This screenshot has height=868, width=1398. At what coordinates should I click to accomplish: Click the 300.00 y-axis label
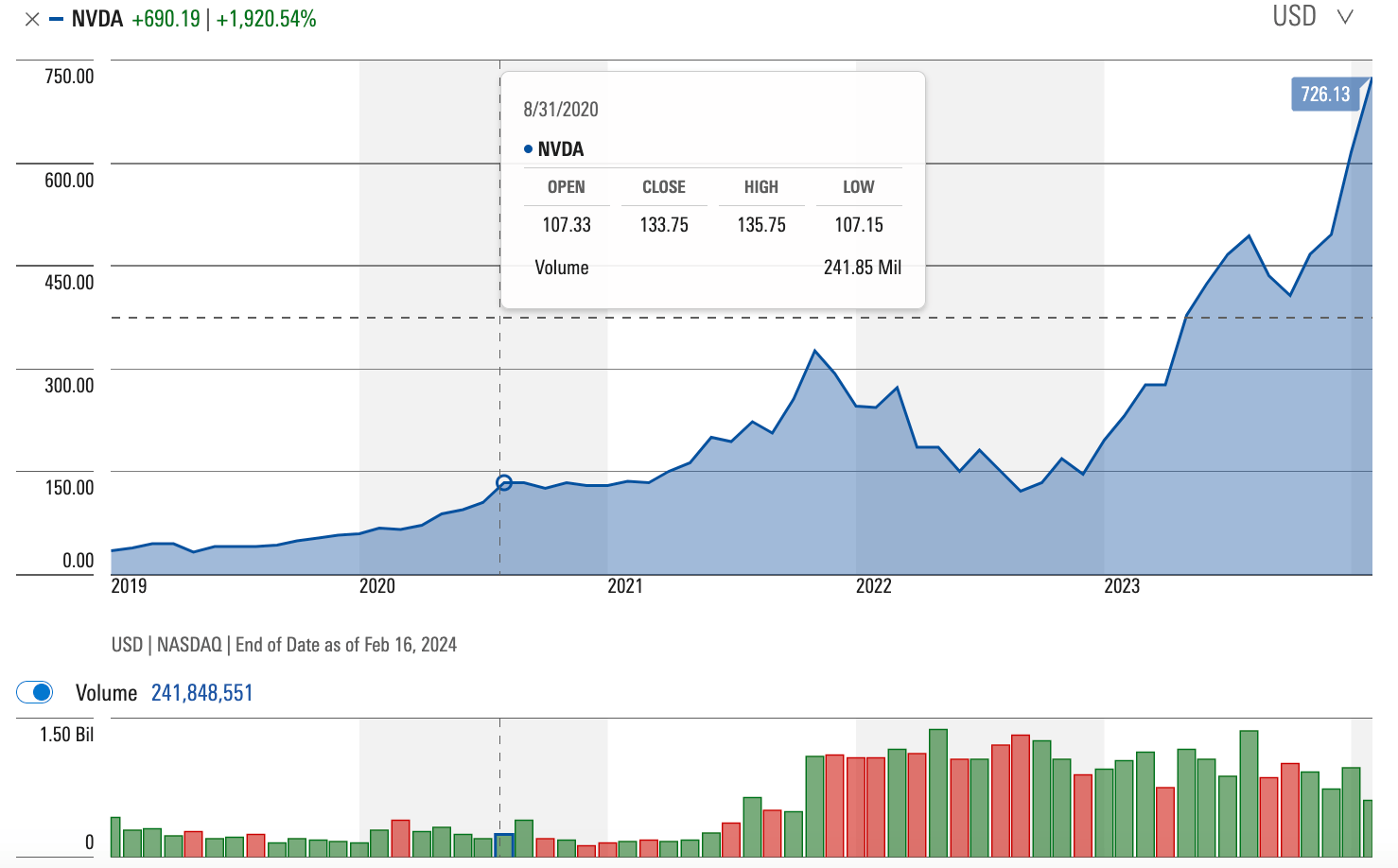pos(69,385)
